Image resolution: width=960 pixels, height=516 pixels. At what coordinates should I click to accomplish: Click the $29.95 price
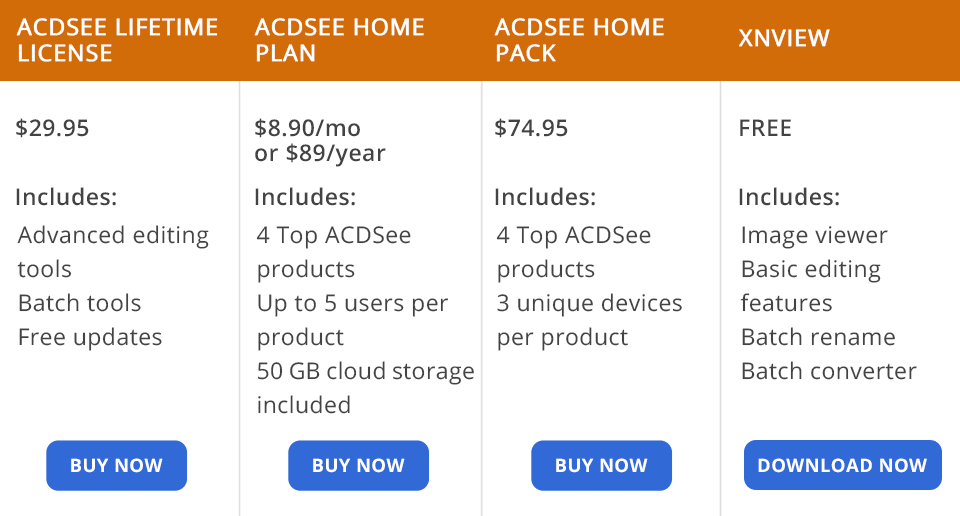[53, 128]
